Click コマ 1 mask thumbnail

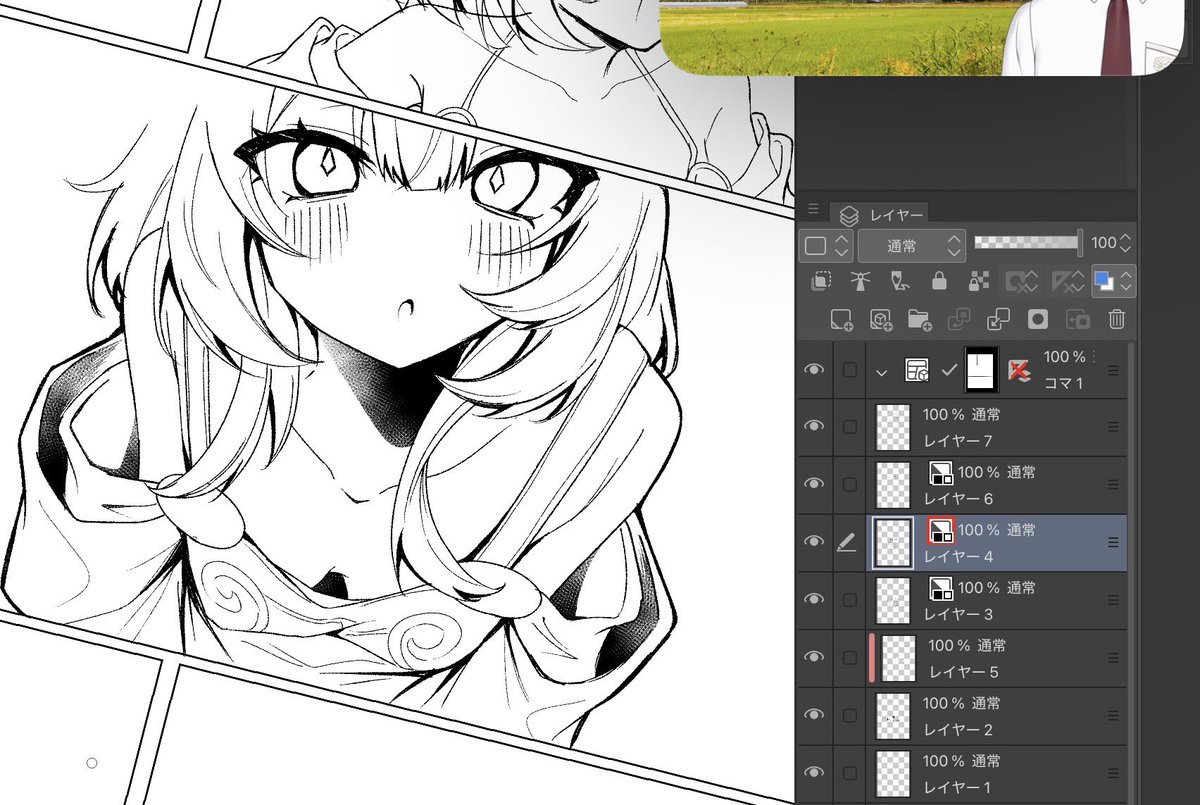pos(981,370)
